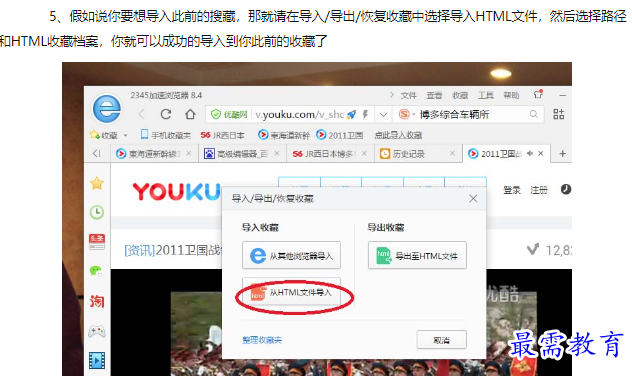Switch to the JR西日本博多 tab

pos(330,154)
